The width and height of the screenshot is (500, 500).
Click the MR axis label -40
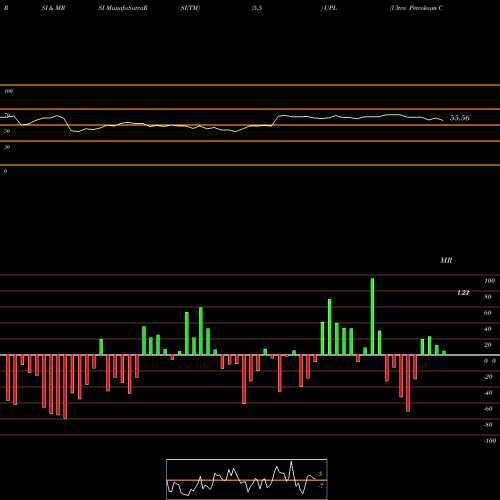point(488,393)
